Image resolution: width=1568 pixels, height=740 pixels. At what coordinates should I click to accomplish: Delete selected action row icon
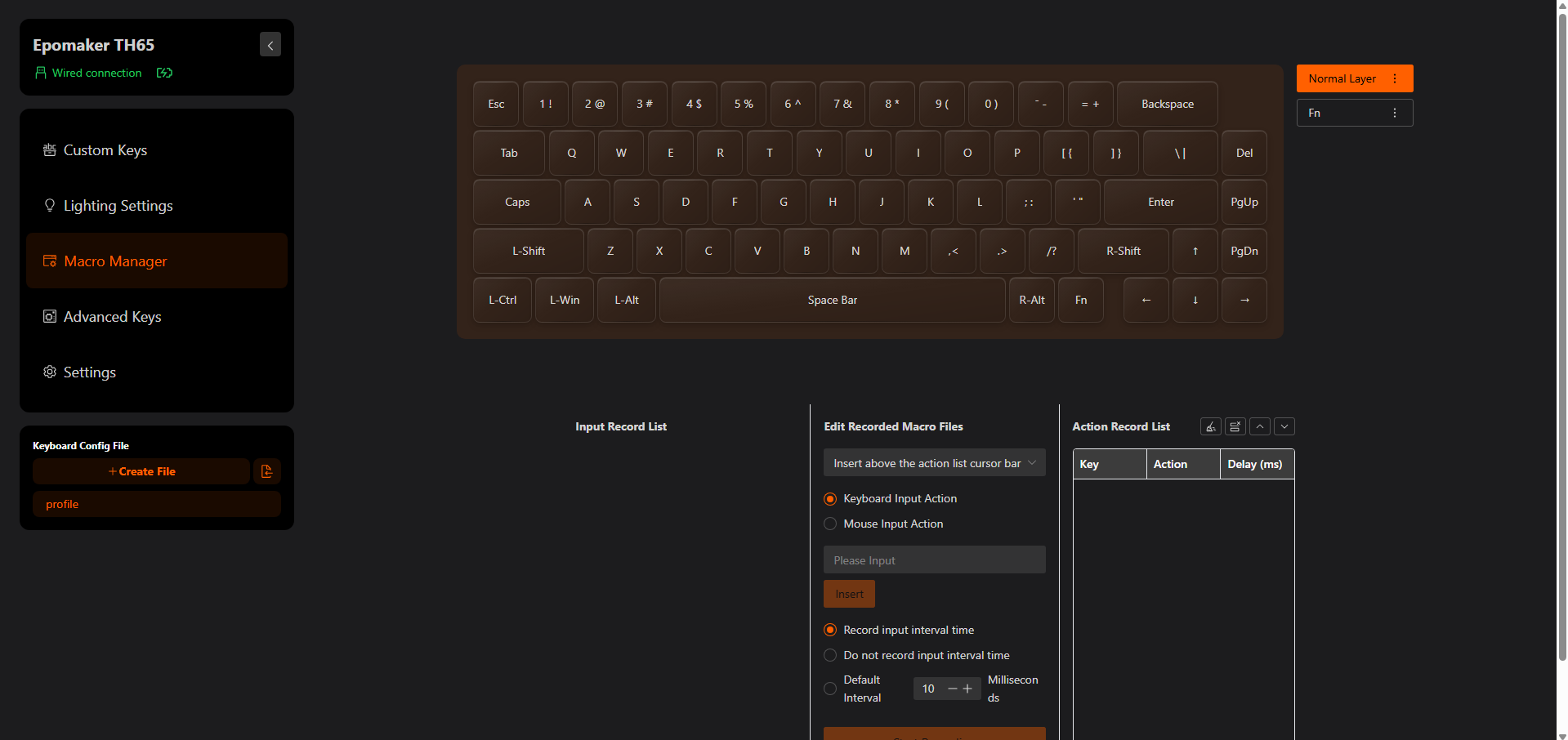tap(1235, 426)
